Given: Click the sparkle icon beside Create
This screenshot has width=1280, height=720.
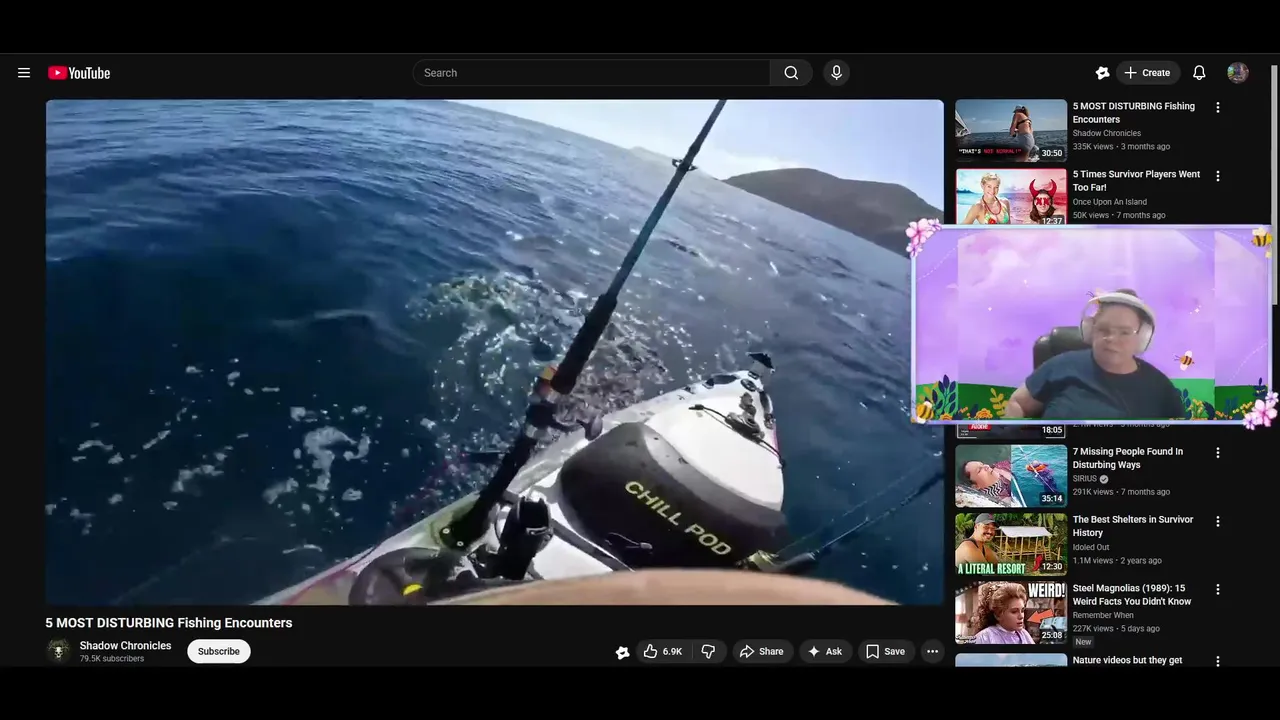Looking at the screenshot, I should pos(1102,73).
